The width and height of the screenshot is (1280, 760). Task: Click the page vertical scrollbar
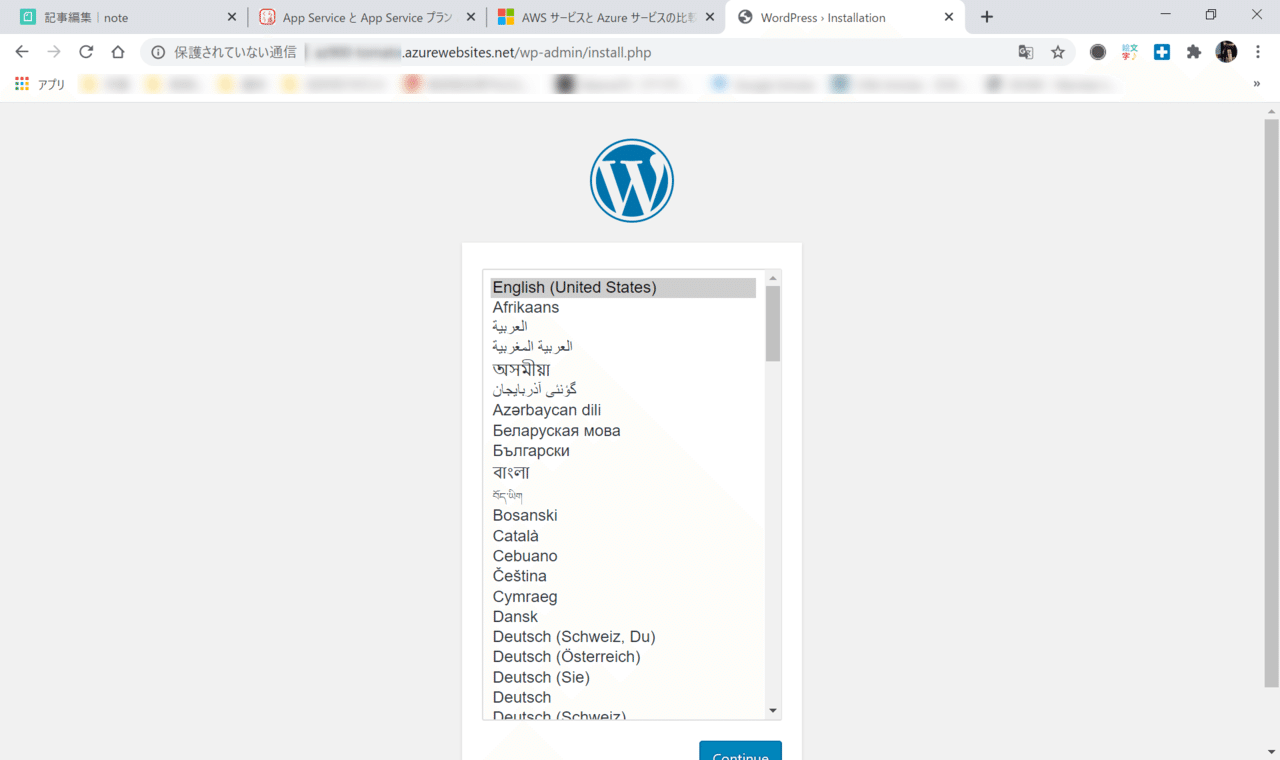(x=1271, y=403)
